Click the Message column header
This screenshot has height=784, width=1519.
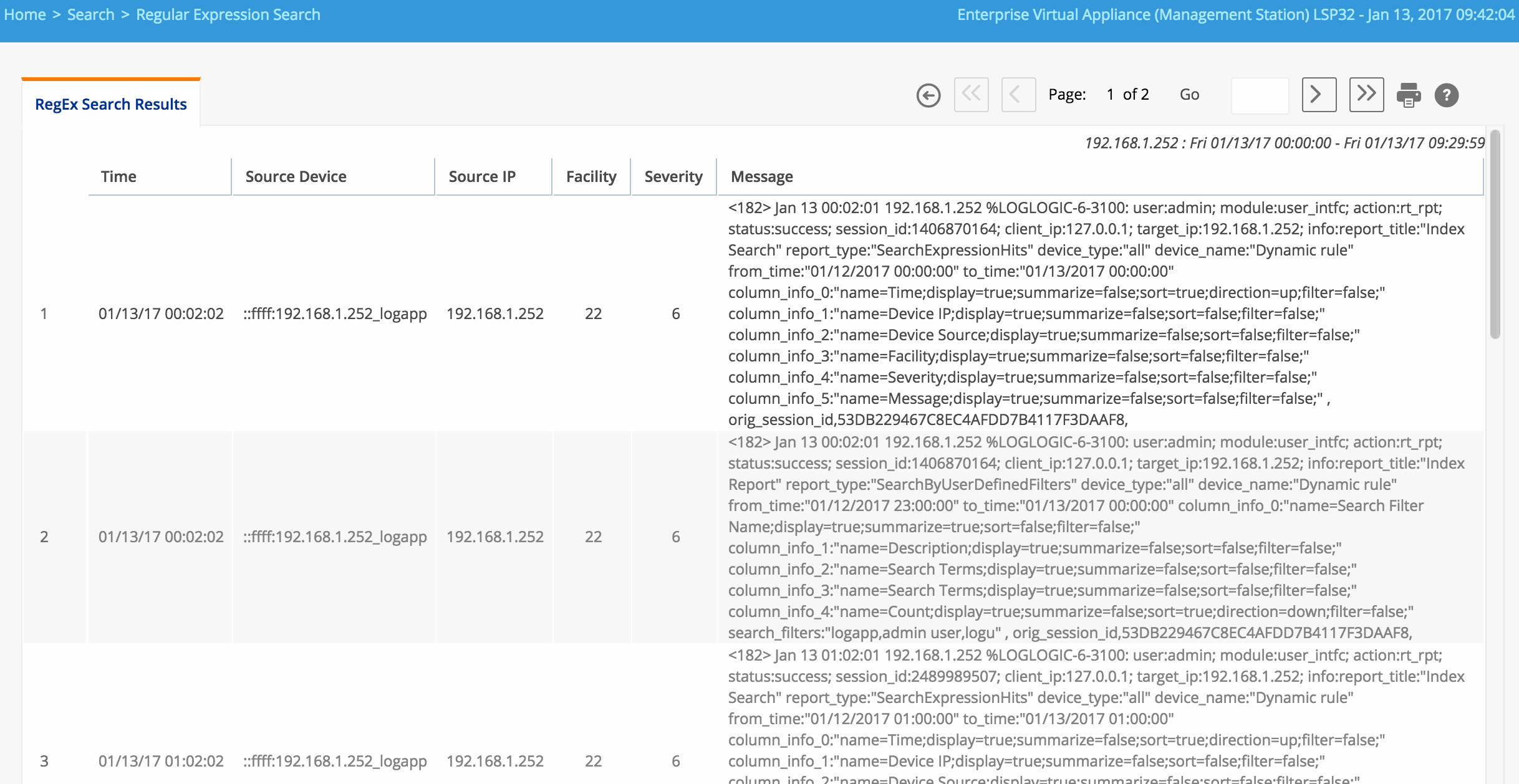point(761,177)
